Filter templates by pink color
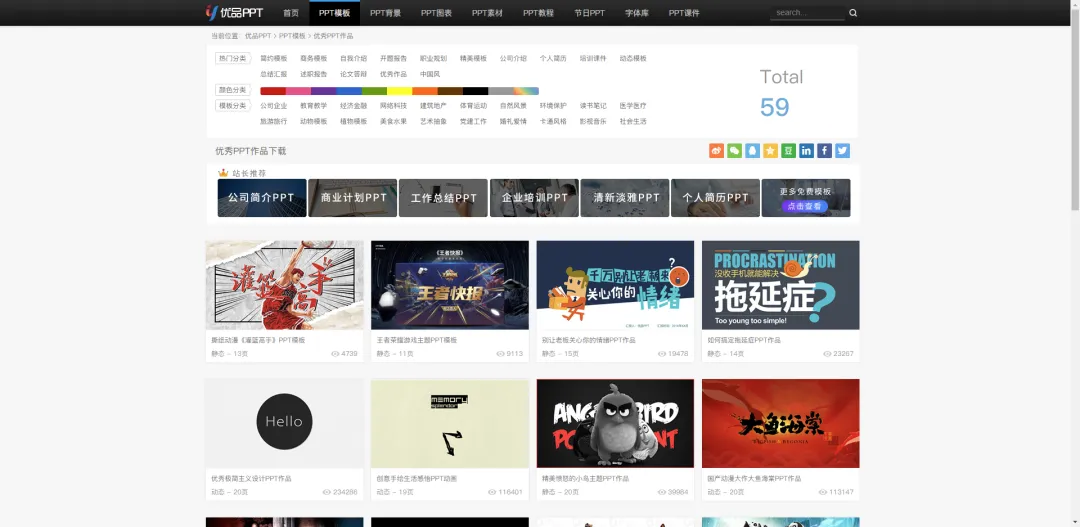This screenshot has width=1080, height=527. 298,91
